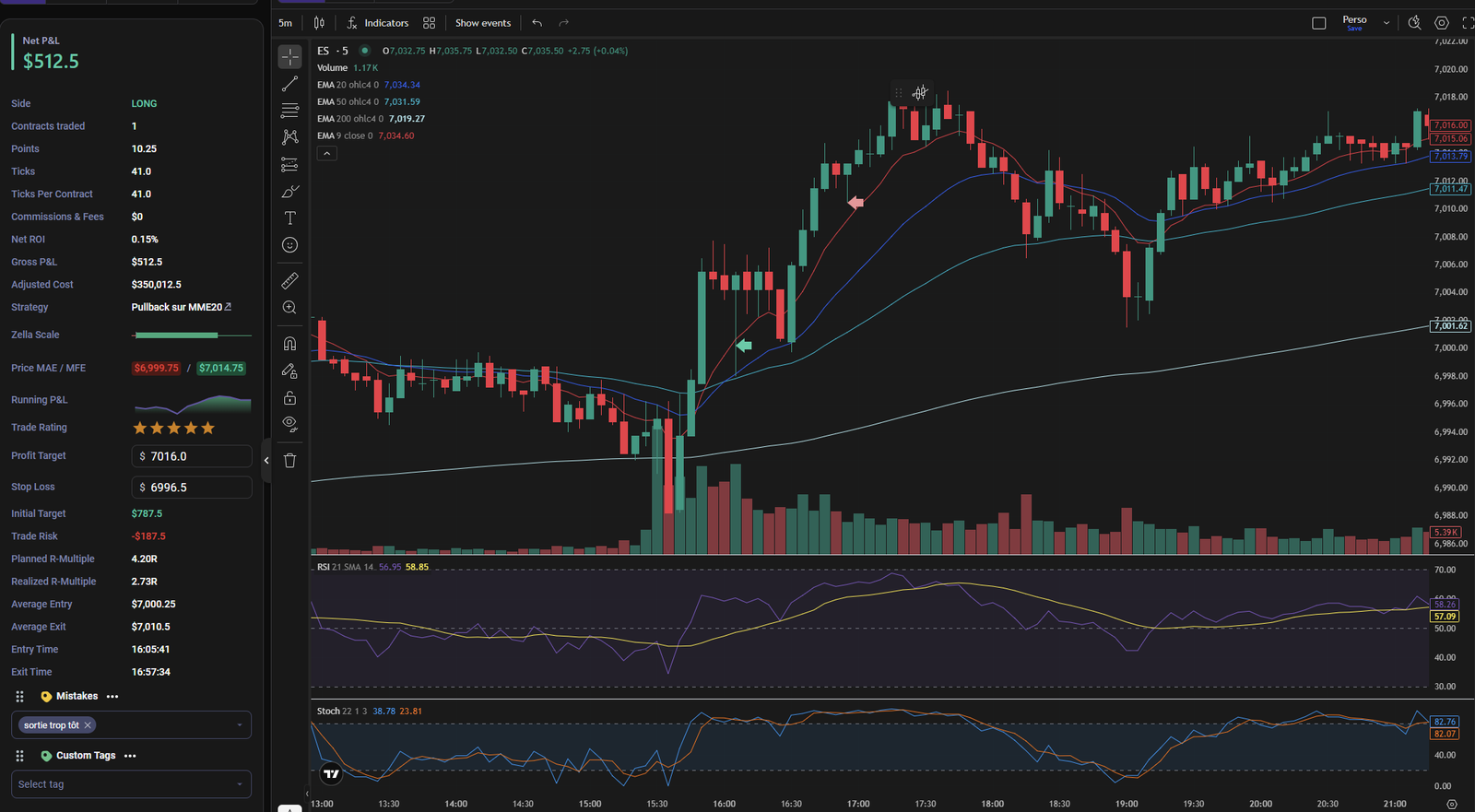Open the Custom Tags 'Select tag' dropdown
The image size is (1475, 812).
coord(131,784)
